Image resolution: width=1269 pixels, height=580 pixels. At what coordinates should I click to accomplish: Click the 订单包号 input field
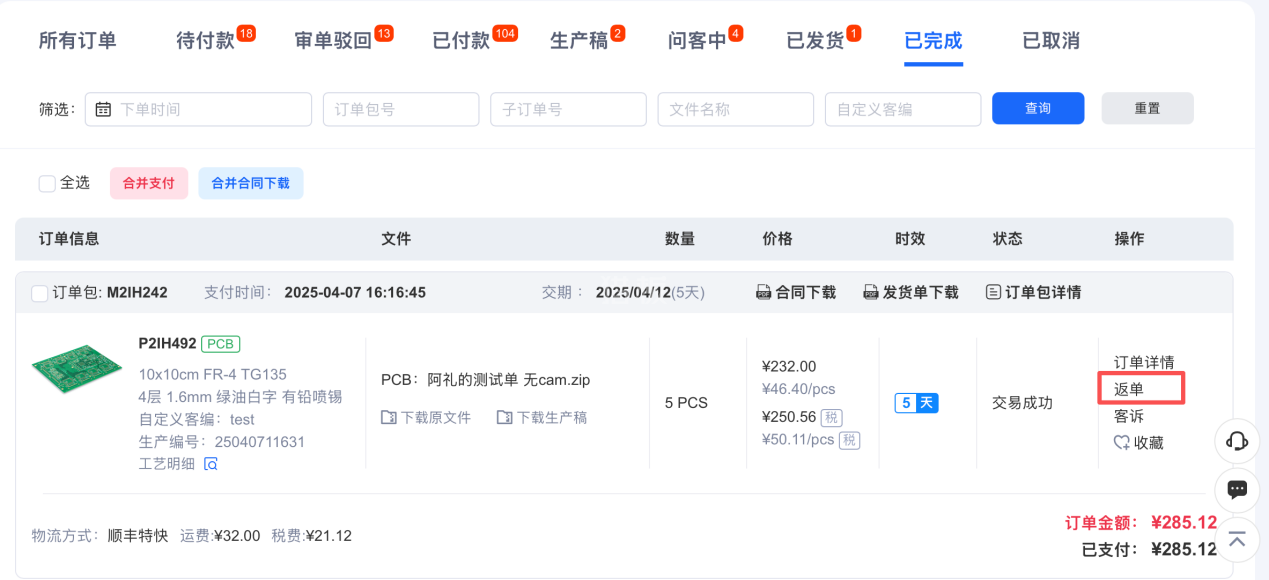tap(400, 108)
